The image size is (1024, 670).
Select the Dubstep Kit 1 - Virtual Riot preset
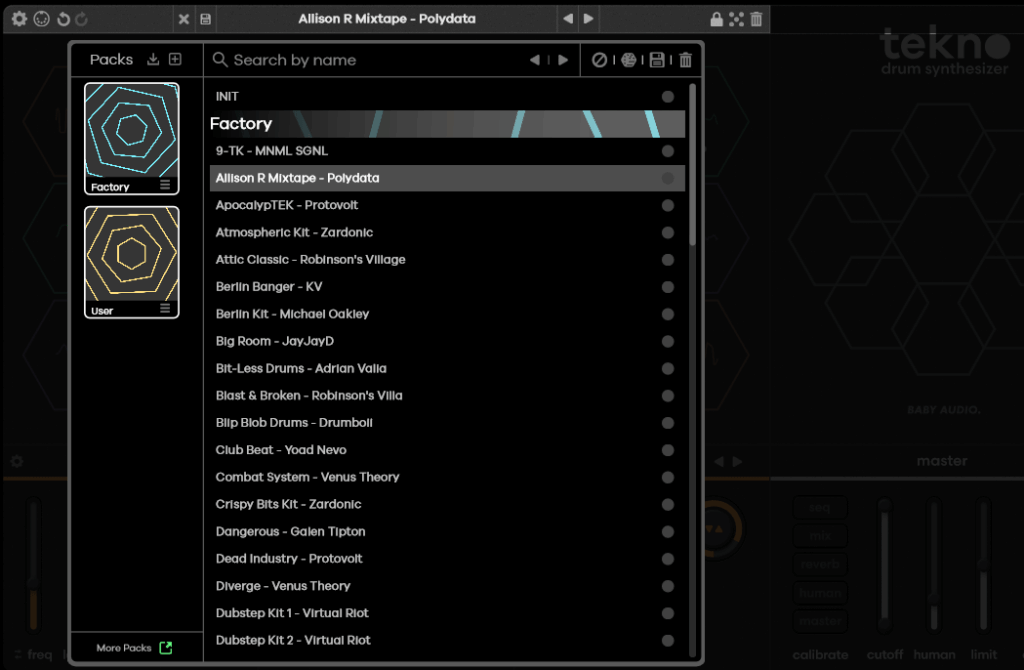[x=292, y=613]
